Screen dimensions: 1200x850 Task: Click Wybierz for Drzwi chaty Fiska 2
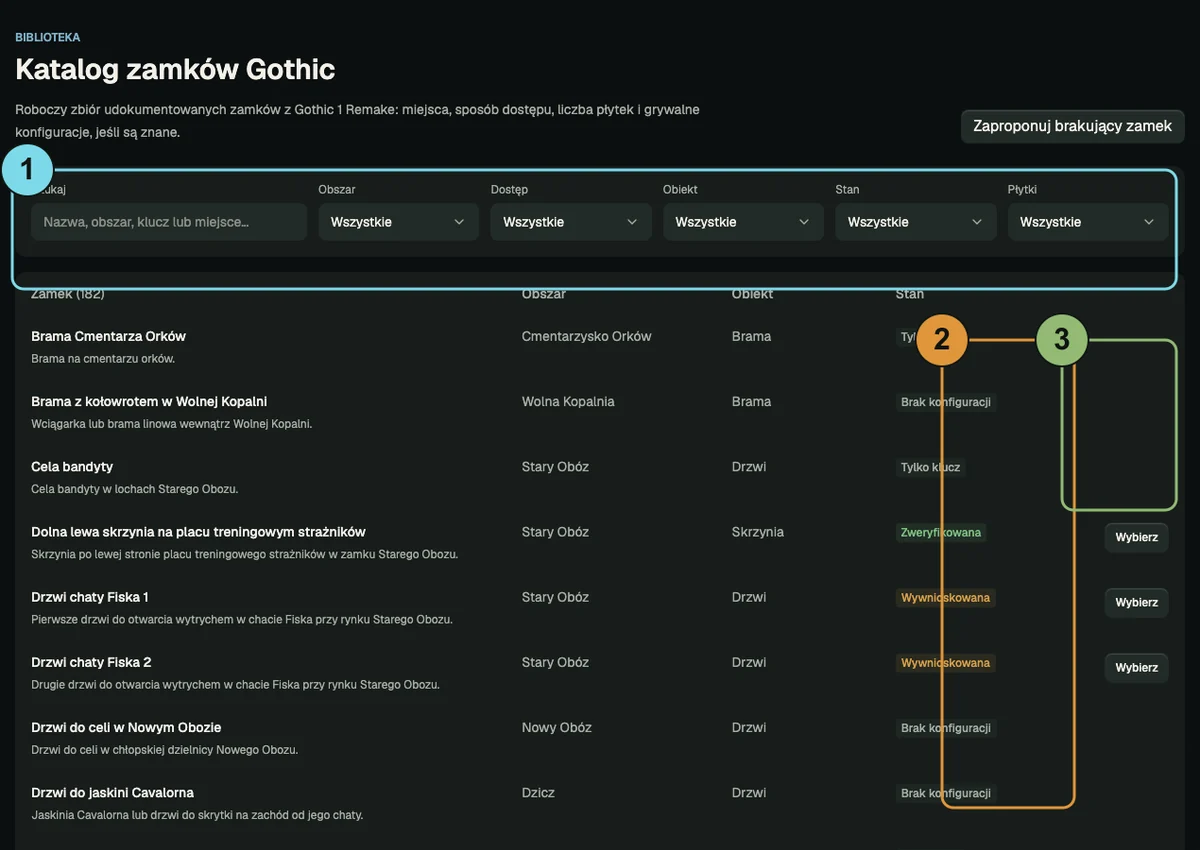pyautogui.click(x=1136, y=667)
